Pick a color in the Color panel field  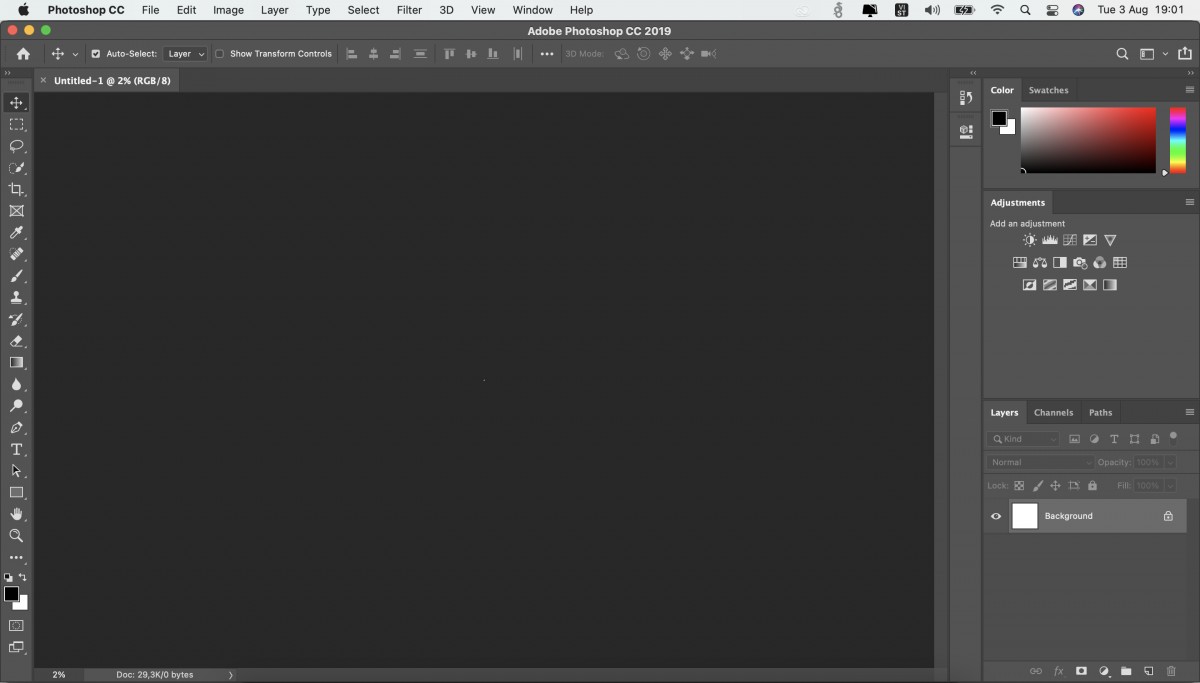click(x=1088, y=140)
